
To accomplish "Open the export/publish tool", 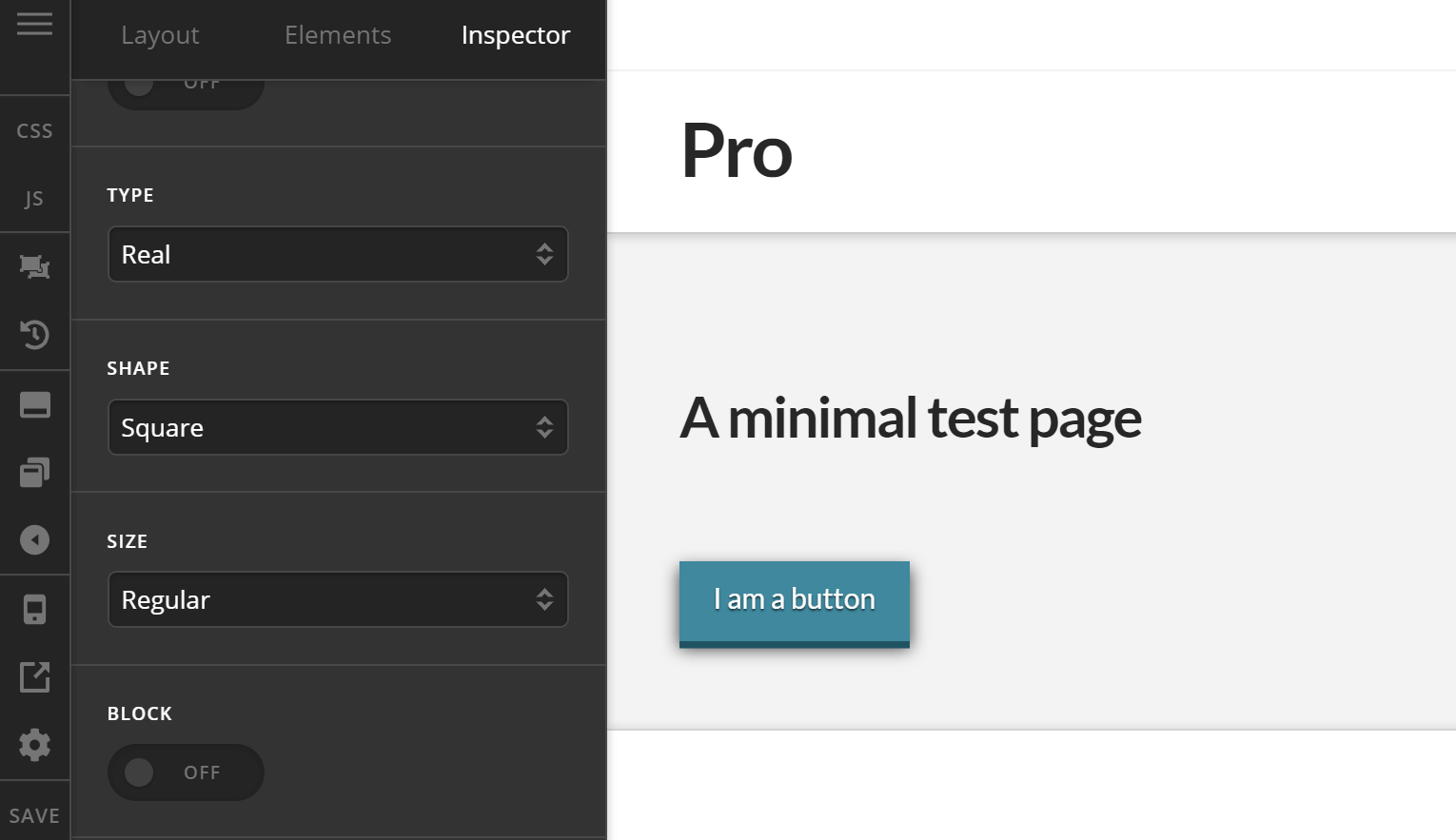I will pos(35,677).
